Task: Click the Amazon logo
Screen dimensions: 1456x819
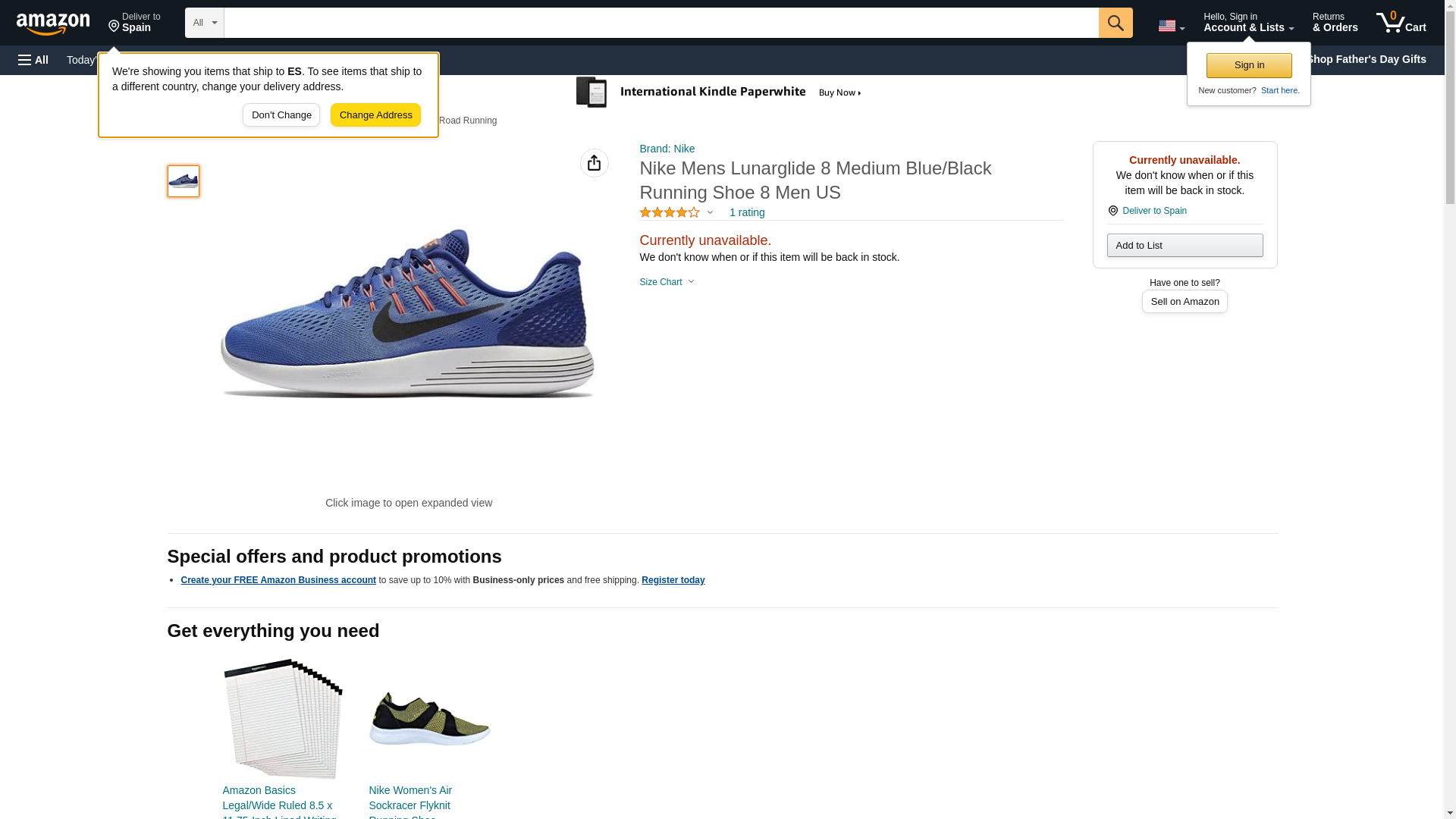Action: (x=53, y=24)
